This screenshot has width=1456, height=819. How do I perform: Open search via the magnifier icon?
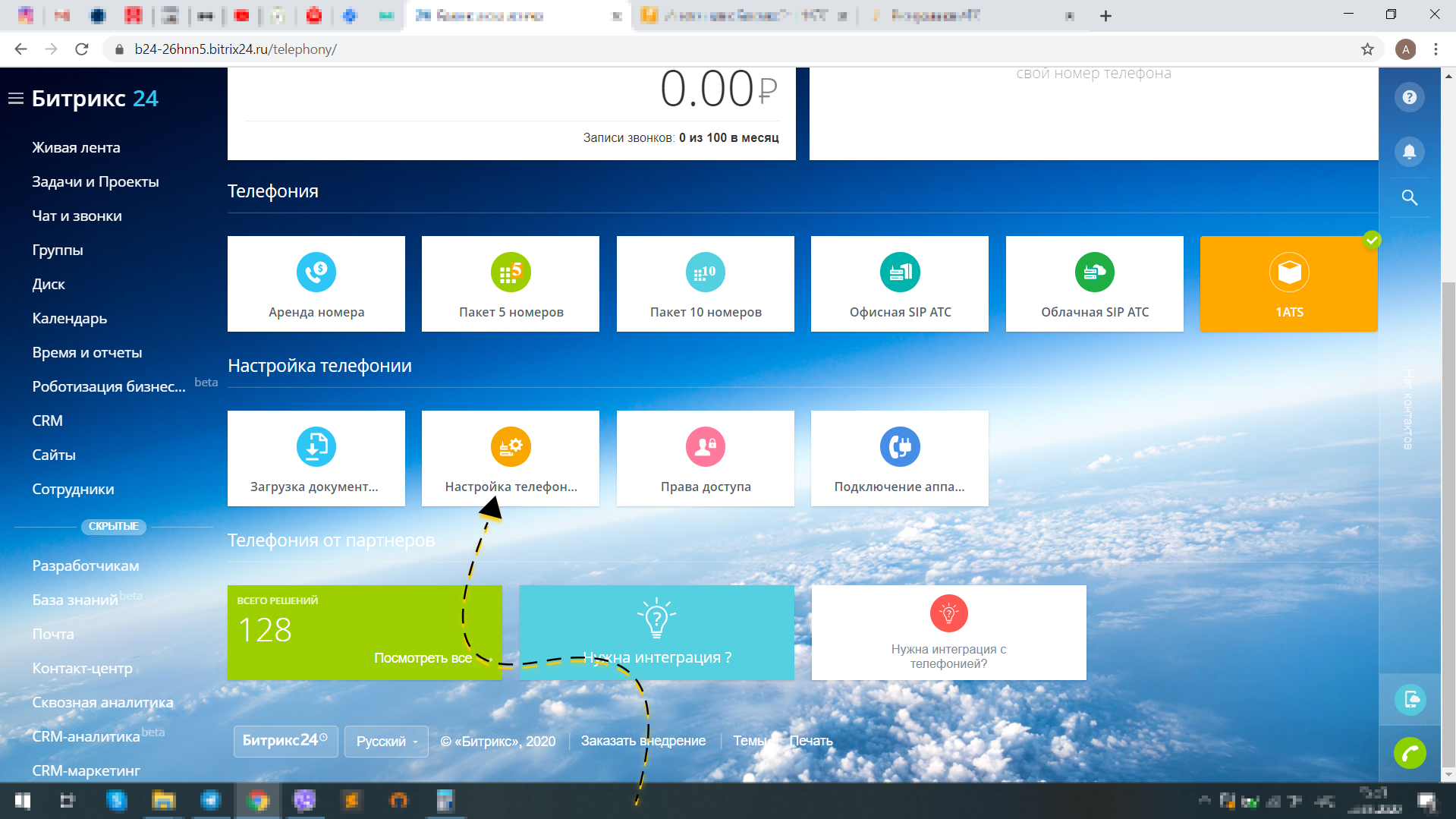point(1409,197)
